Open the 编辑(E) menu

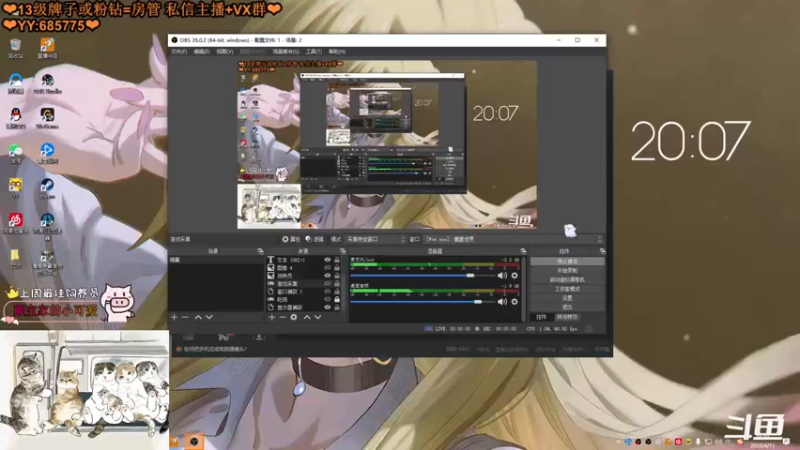coord(202,52)
